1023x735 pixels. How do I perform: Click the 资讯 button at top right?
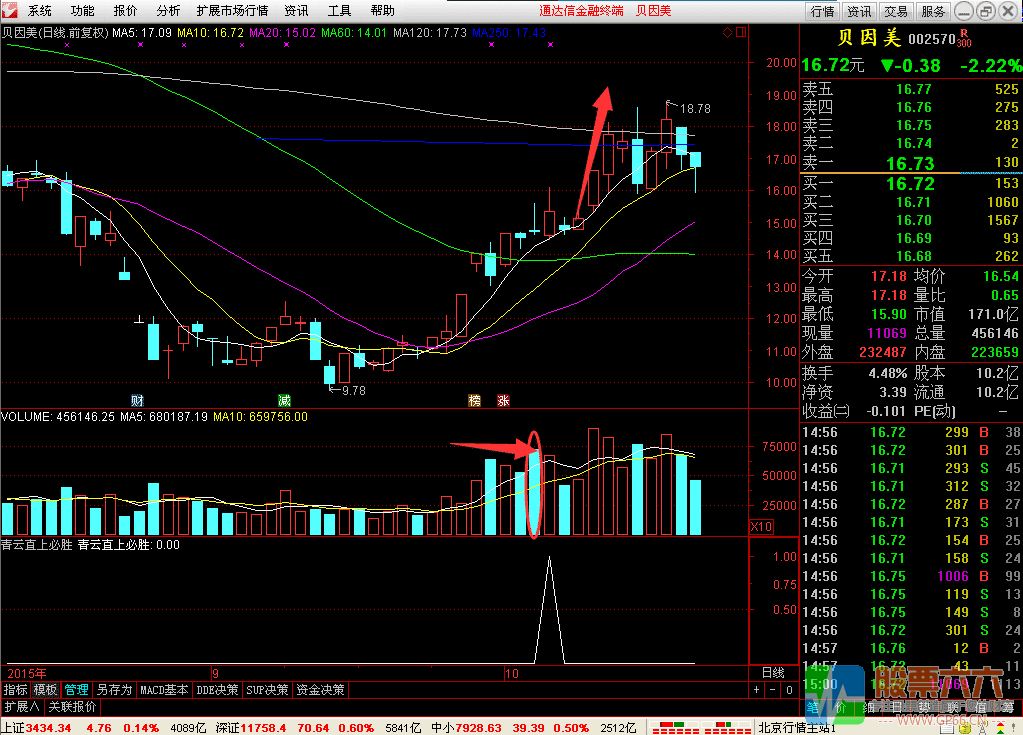tap(859, 11)
